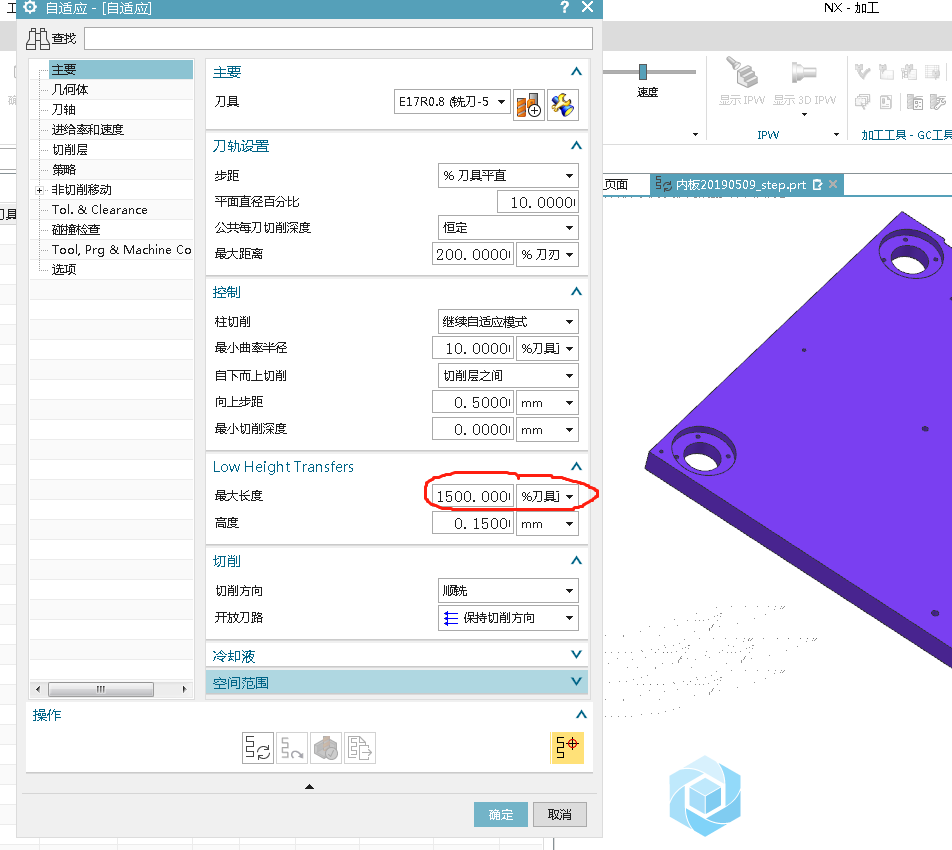This screenshot has width=952, height=850.
Task: Click the 最大距离 value field
Action: pyautogui.click(x=473, y=254)
